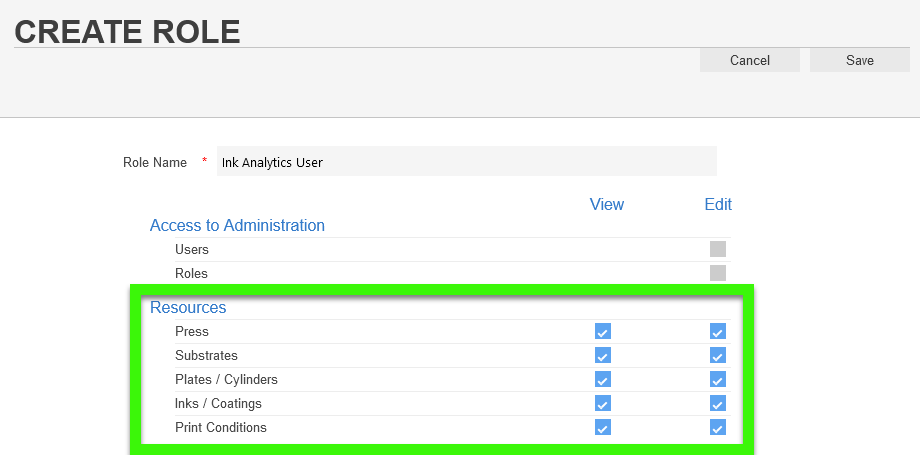The width and height of the screenshot is (920, 455).
Task: Uncheck View for Inks / Coatings
Action: [x=602, y=404]
